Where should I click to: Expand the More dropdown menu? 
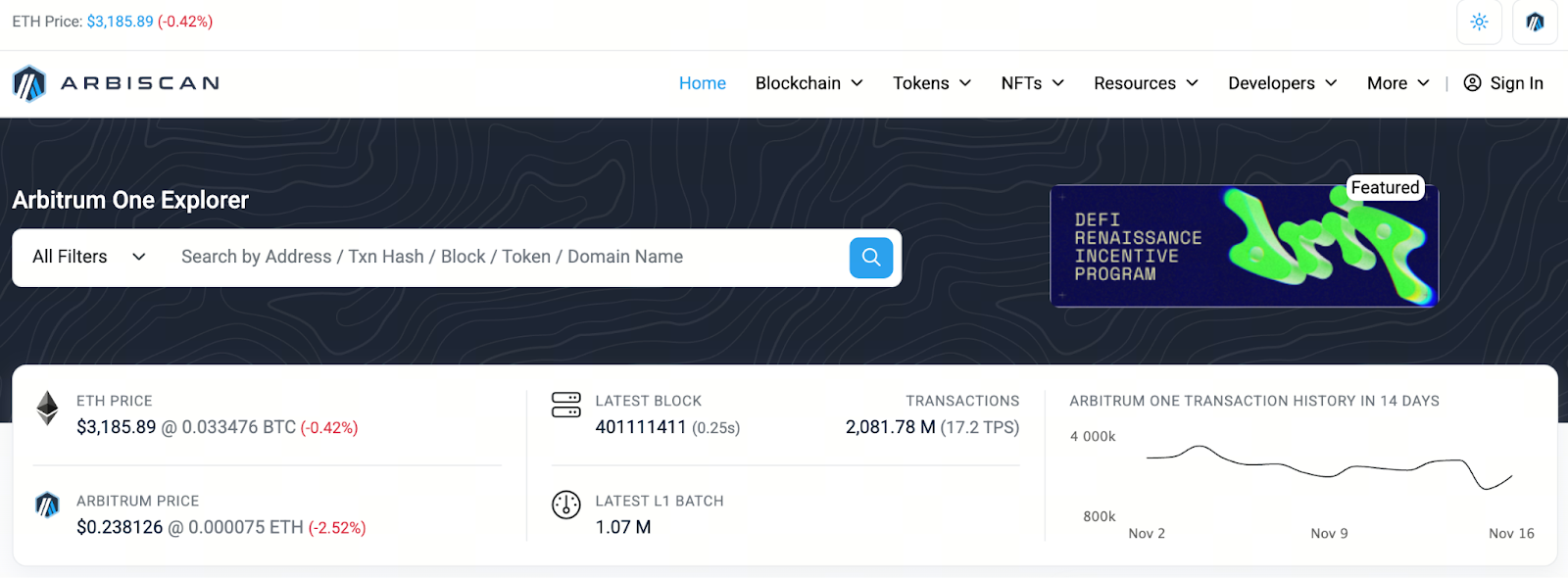(1398, 83)
